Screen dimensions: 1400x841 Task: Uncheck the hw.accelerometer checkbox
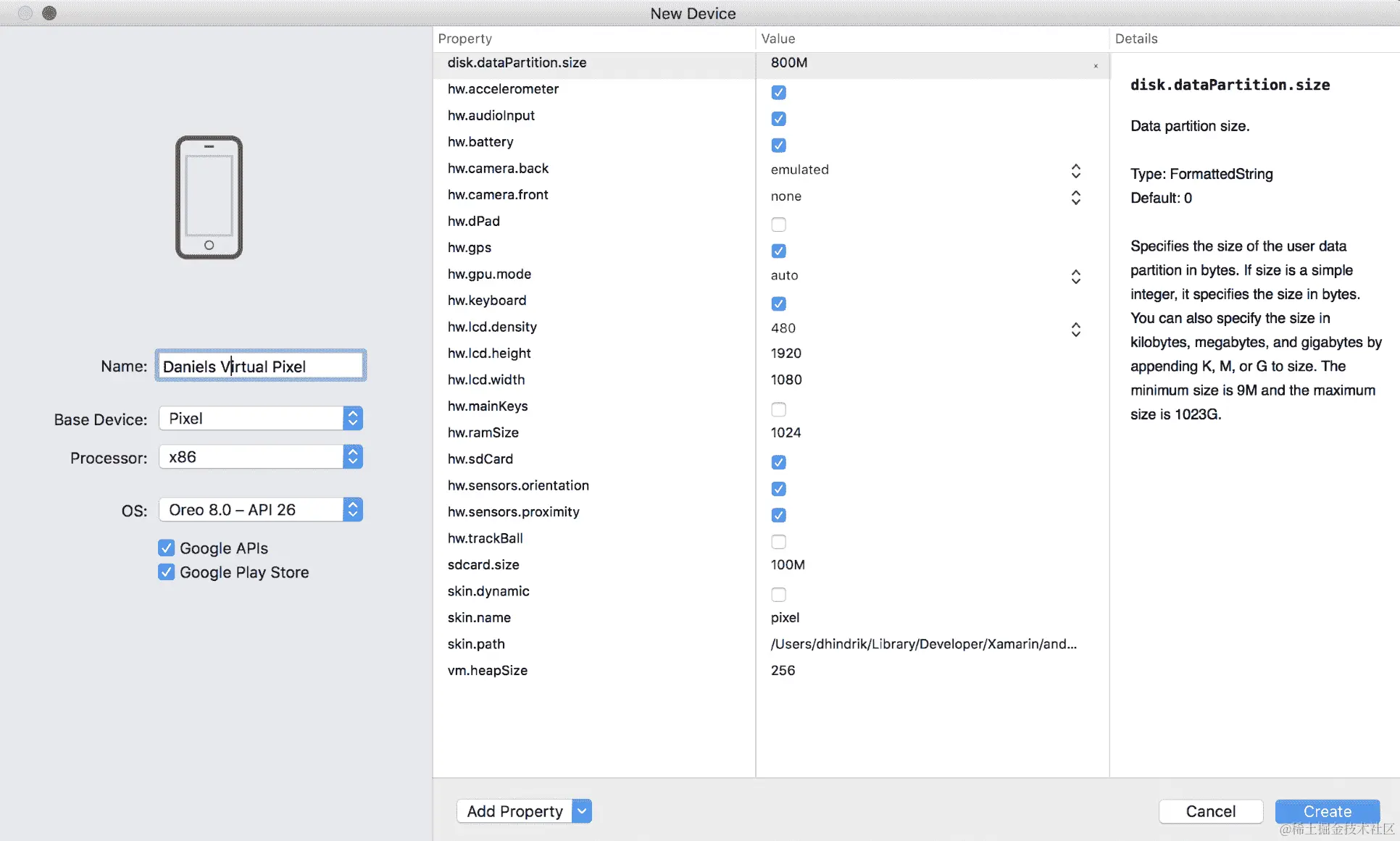[778, 92]
